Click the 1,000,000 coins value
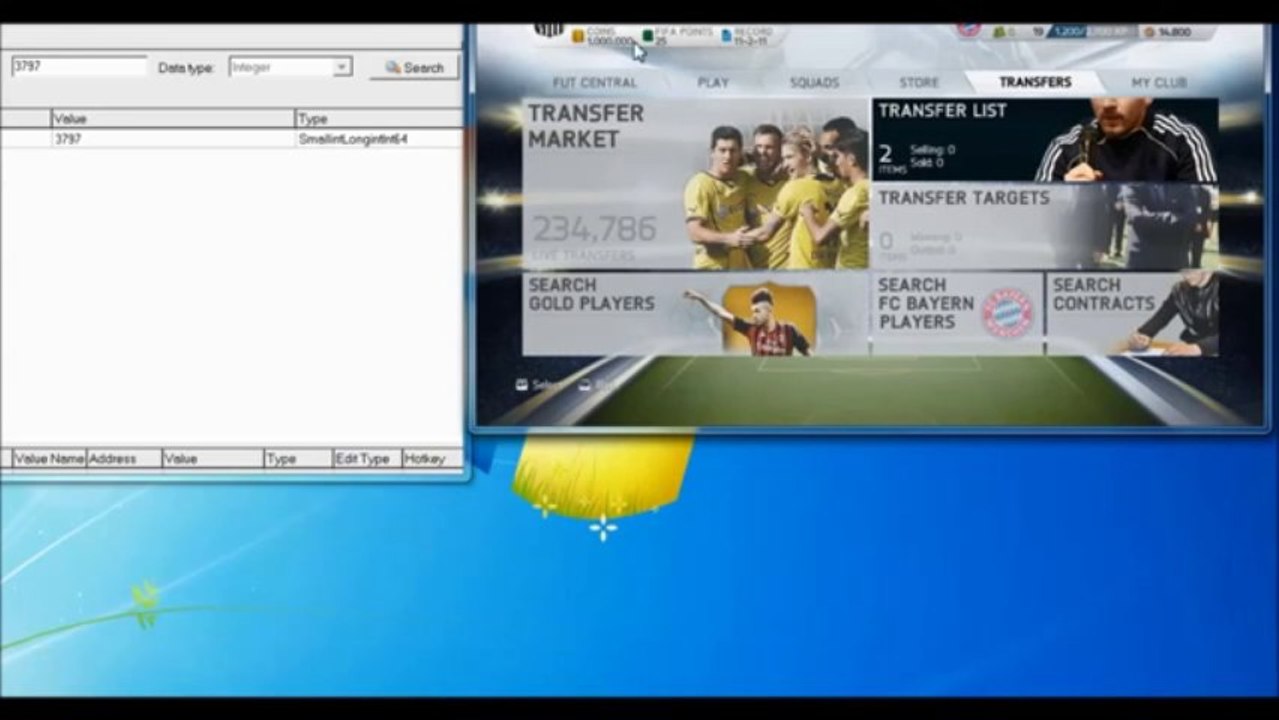Image resolution: width=1279 pixels, height=720 pixels. (610, 41)
